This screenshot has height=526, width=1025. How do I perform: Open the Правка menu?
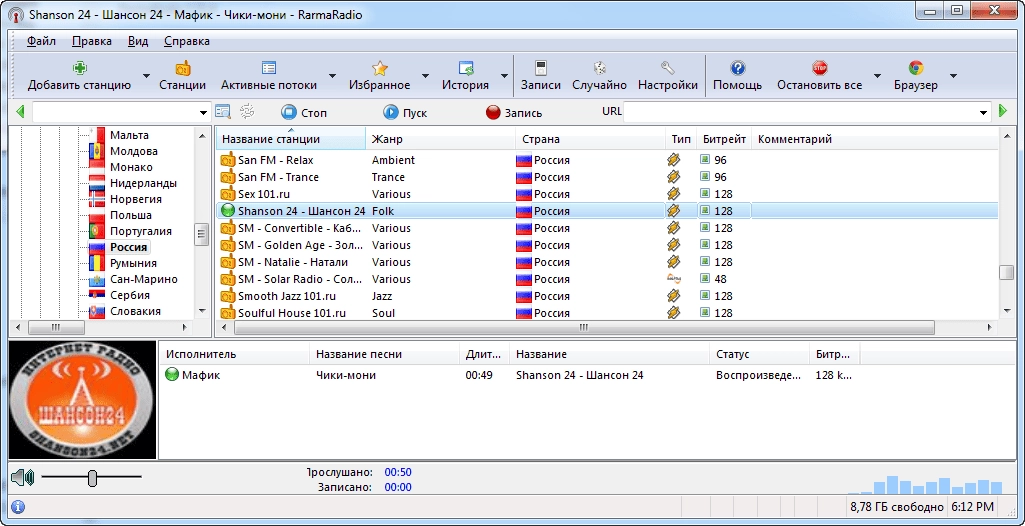(92, 41)
